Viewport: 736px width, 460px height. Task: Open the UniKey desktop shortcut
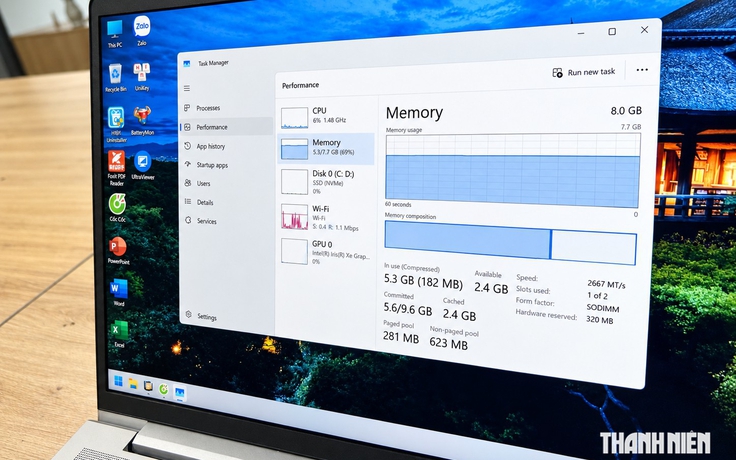(x=142, y=77)
